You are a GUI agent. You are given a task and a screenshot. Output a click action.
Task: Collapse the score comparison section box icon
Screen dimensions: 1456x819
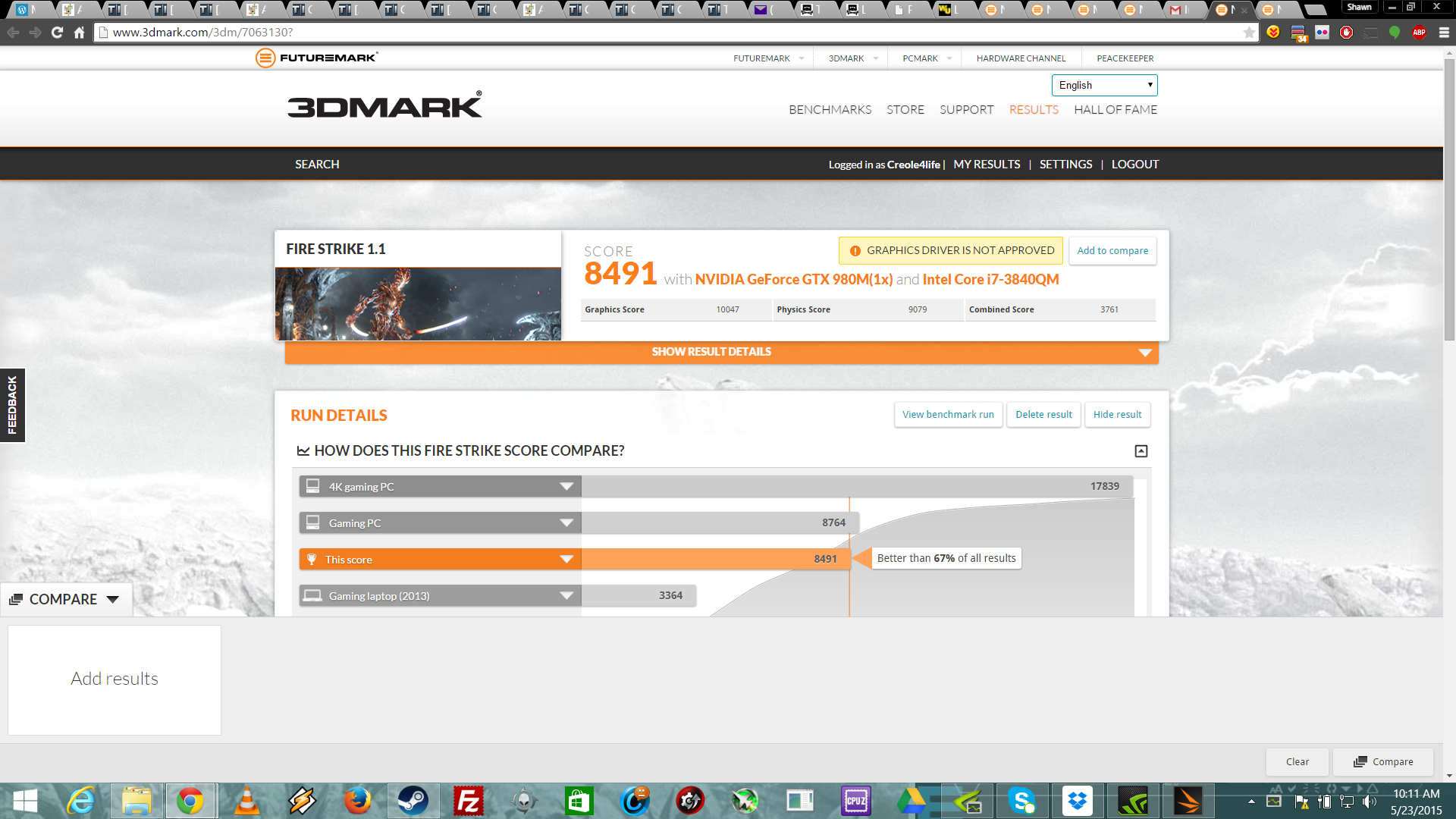tap(1141, 451)
